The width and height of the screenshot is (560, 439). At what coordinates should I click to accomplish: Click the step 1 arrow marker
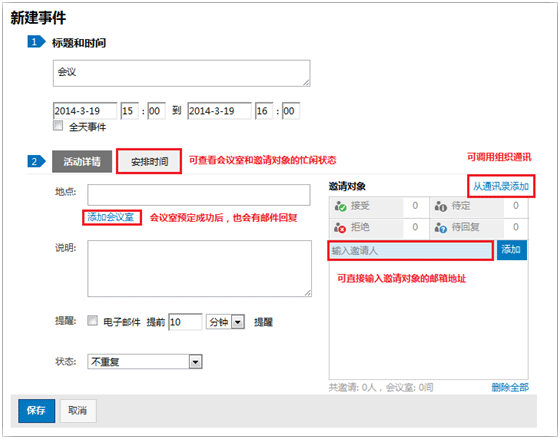coord(36,42)
